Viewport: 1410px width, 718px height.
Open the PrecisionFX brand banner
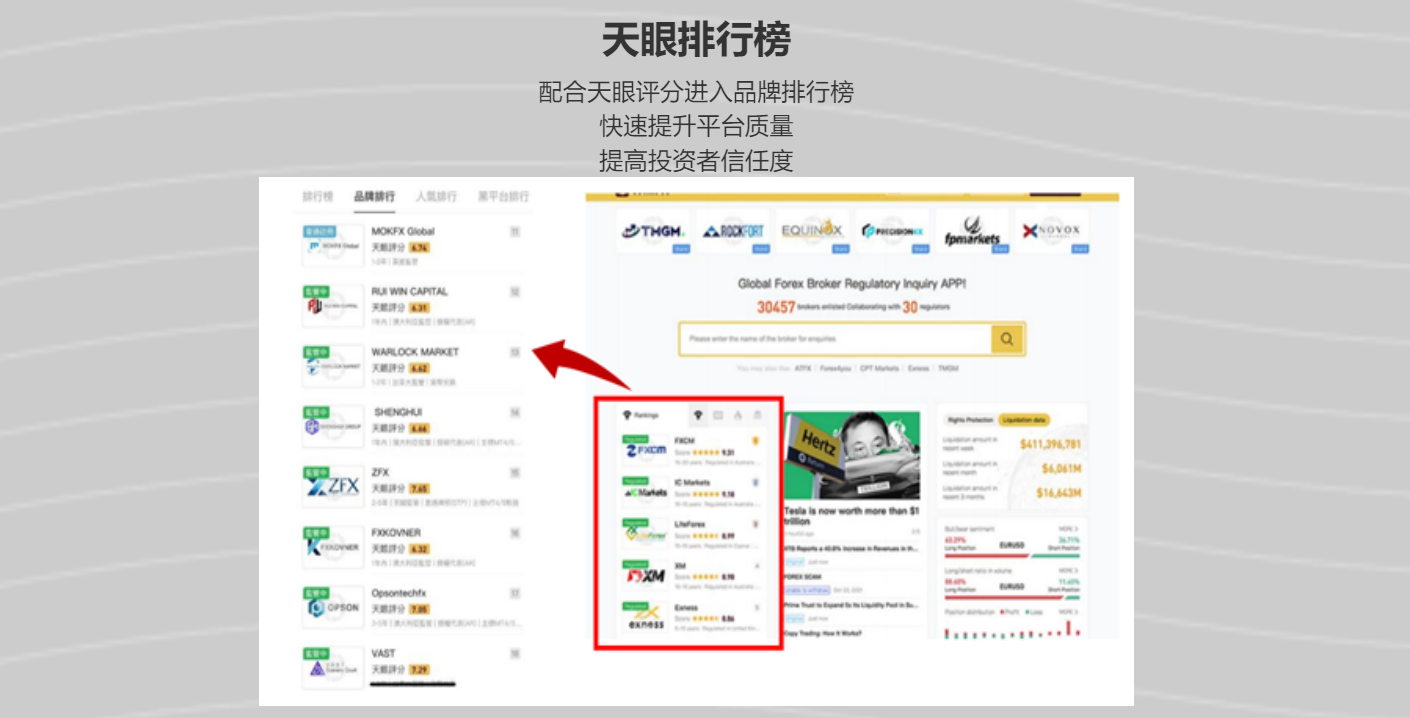[893, 231]
